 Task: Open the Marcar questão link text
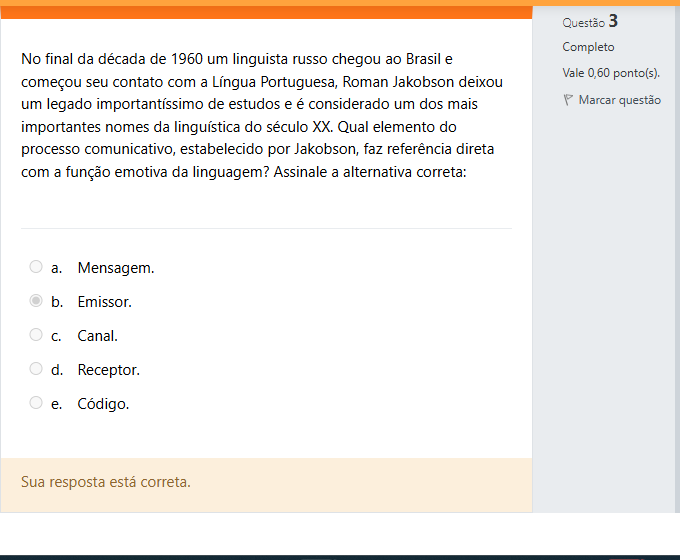[619, 100]
